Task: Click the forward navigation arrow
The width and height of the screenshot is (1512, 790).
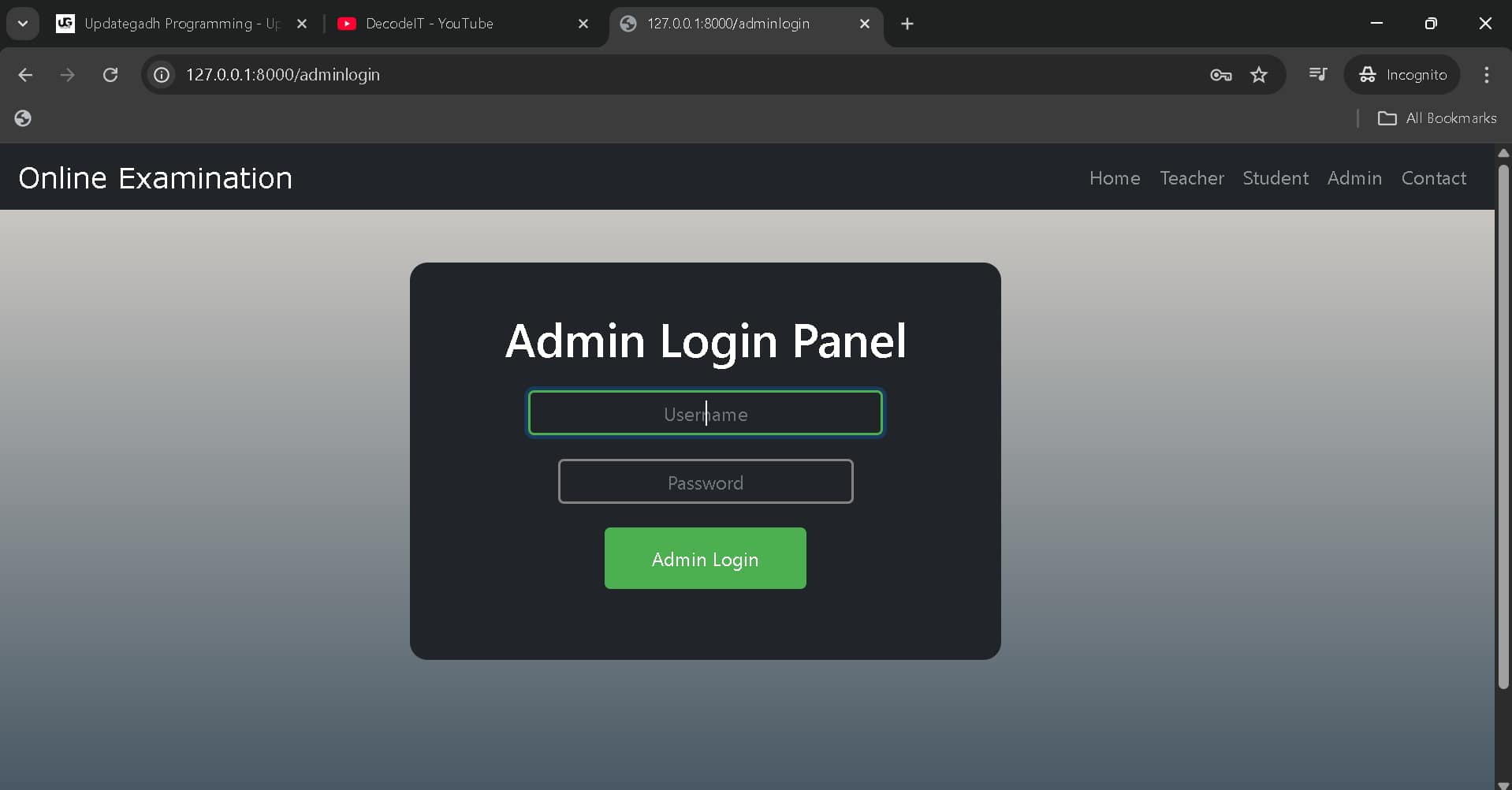Action: click(x=67, y=75)
